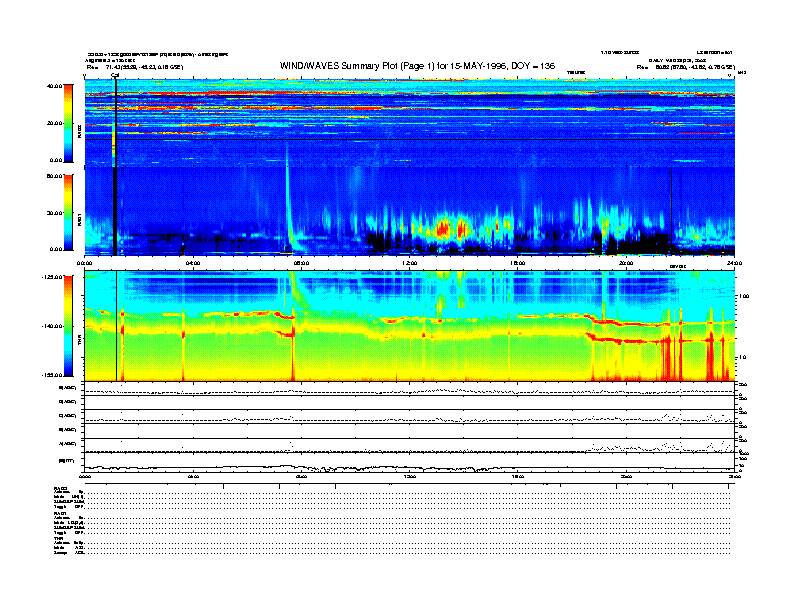The width and height of the screenshot is (792, 612).
Task: Click the 10 label on TNR right axis
Action: tap(743, 357)
